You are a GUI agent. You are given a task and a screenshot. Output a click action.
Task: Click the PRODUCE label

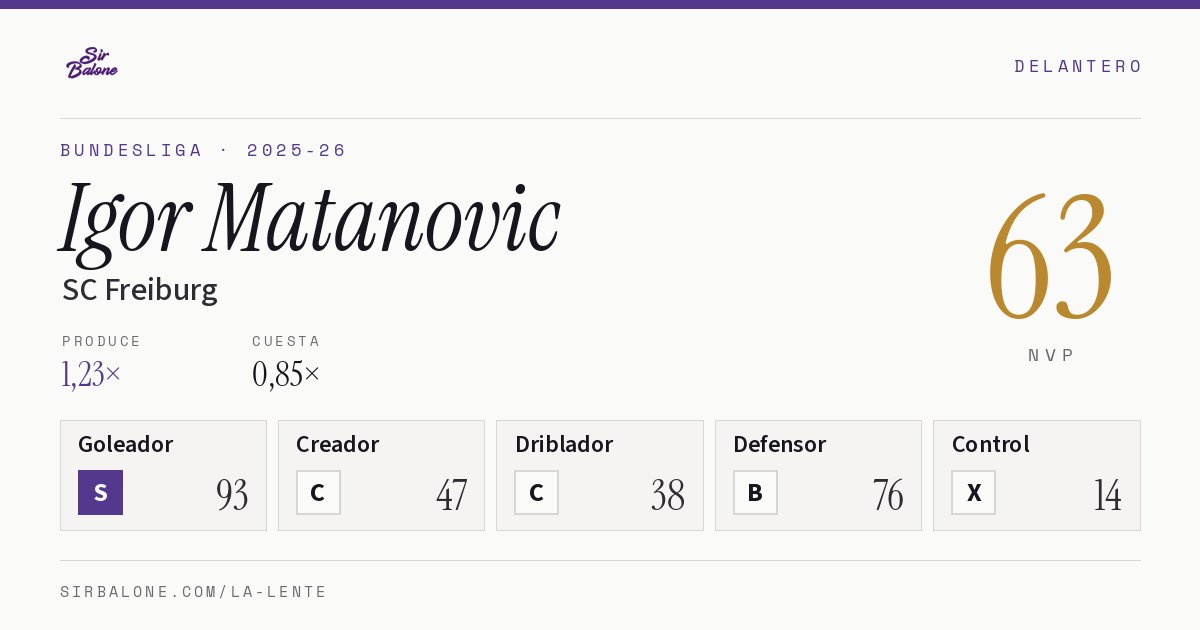coord(102,341)
